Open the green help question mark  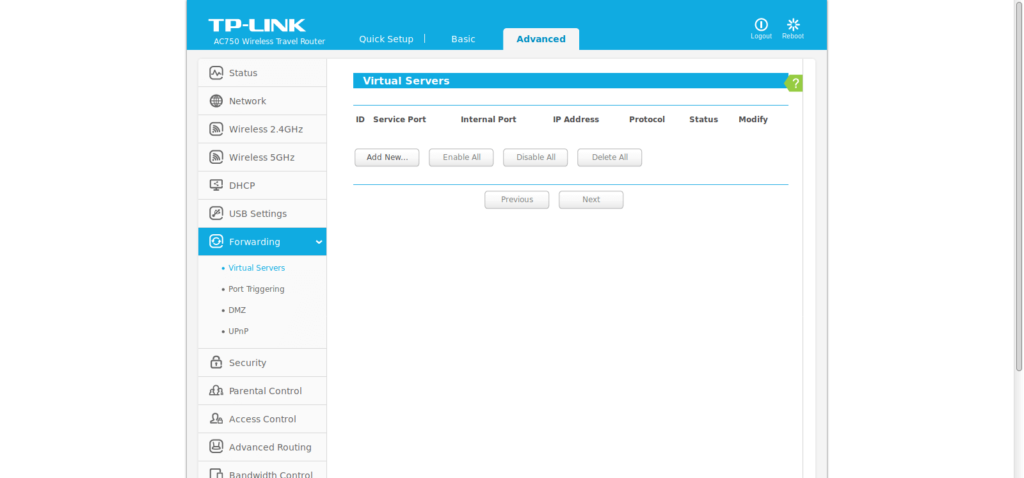[x=795, y=83]
